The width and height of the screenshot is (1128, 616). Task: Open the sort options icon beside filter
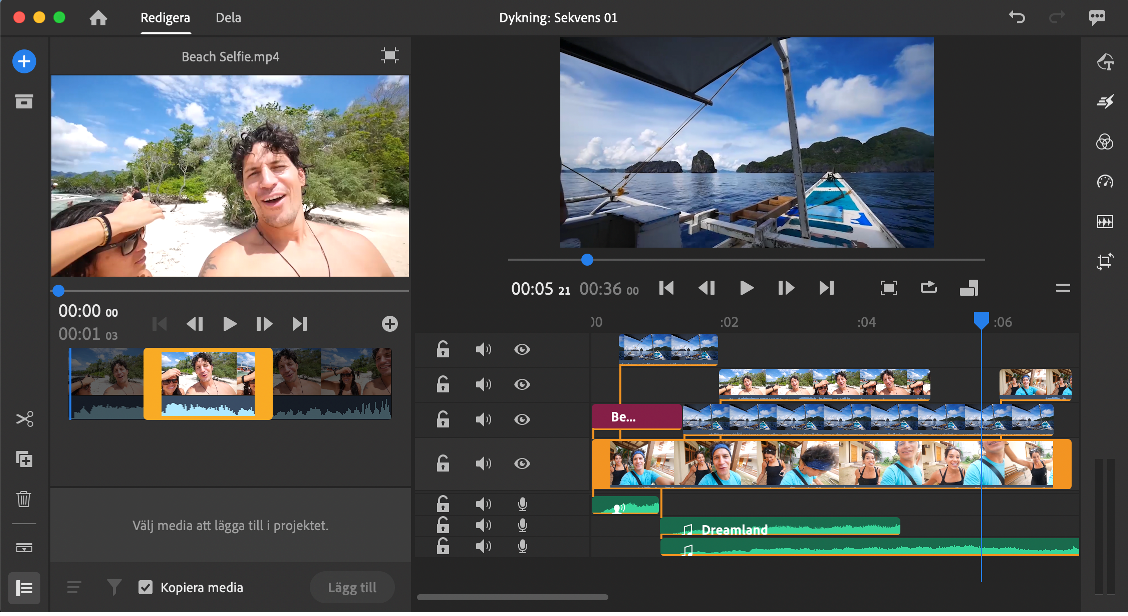click(74, 587)
